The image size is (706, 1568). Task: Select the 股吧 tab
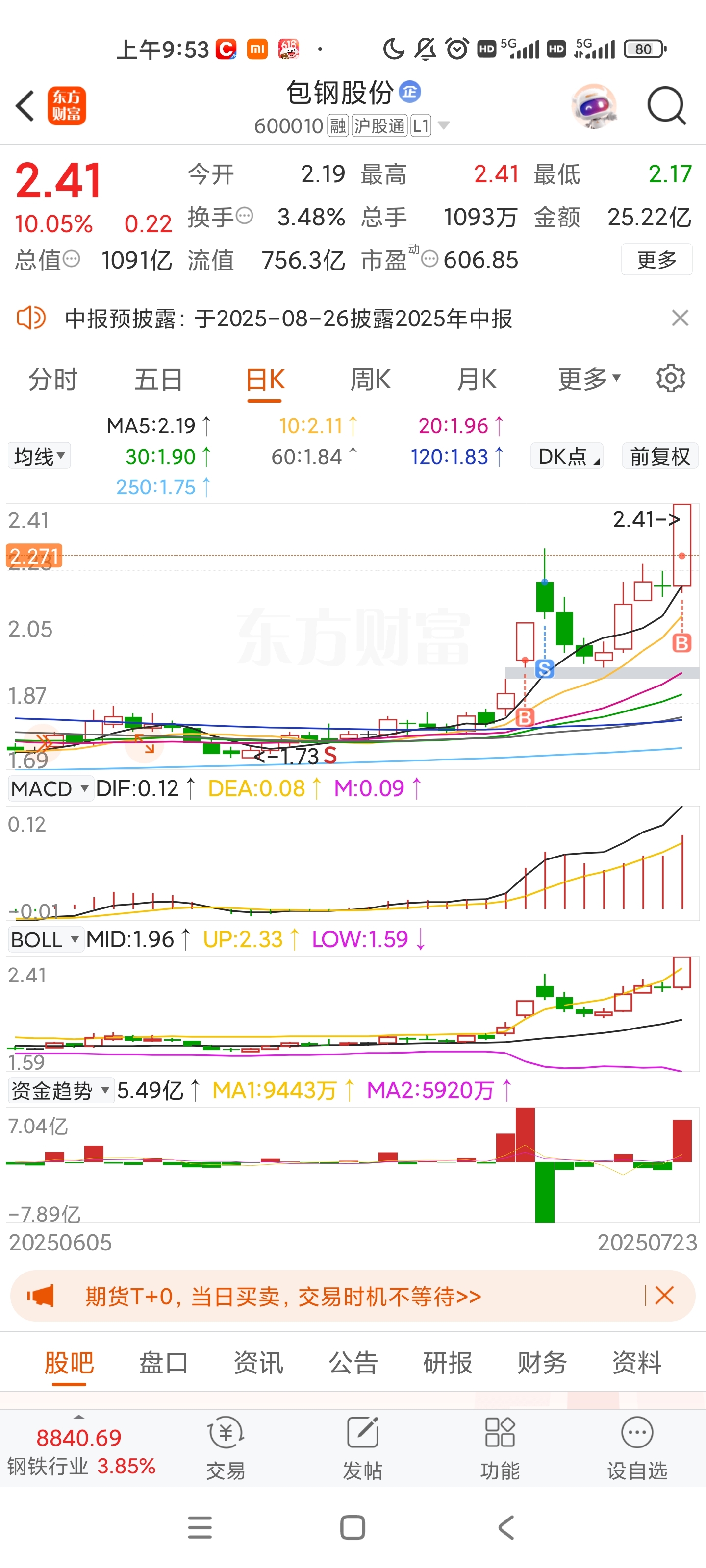(x=69, y=1363)
